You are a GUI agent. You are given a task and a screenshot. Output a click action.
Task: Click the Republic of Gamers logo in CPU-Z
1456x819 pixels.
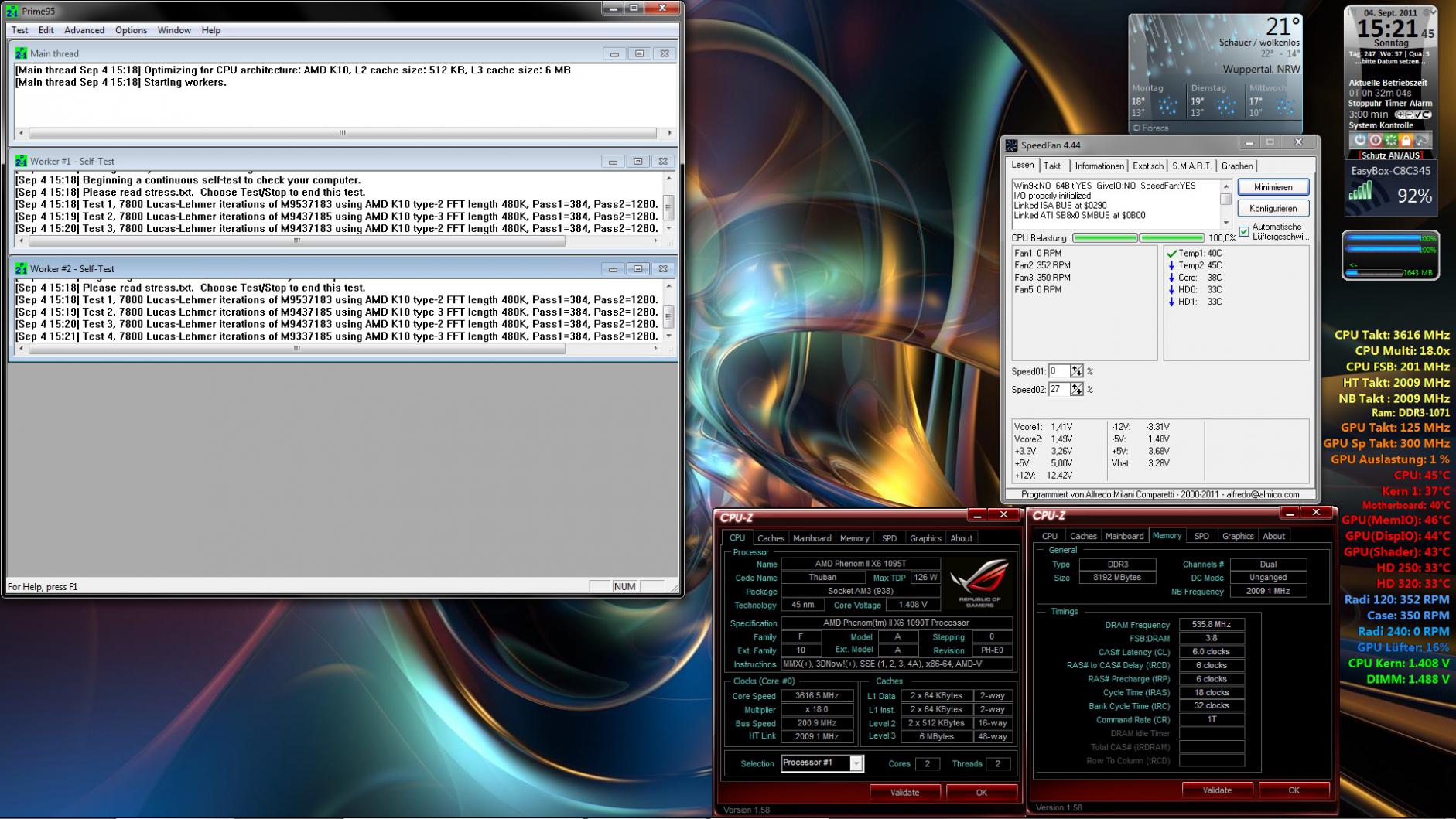[979, 582]
